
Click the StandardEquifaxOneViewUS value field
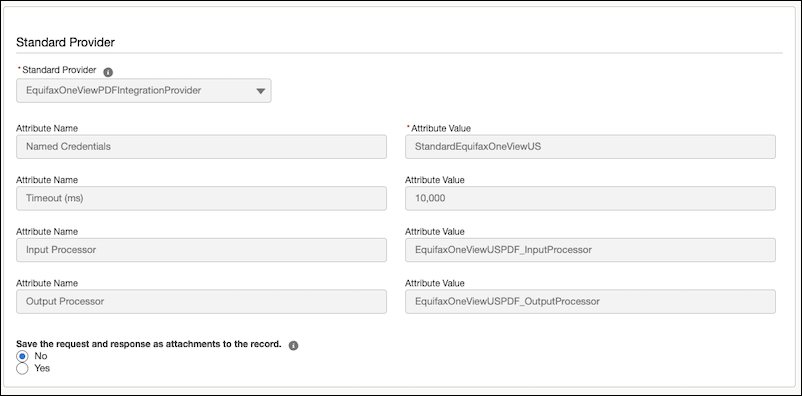click(x=590, y=147)
